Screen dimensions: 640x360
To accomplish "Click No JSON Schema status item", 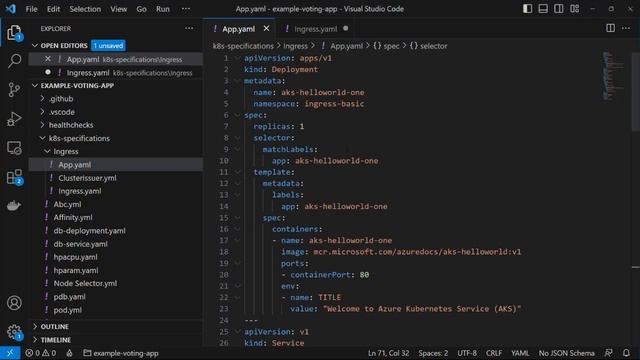I will point(567,353).
